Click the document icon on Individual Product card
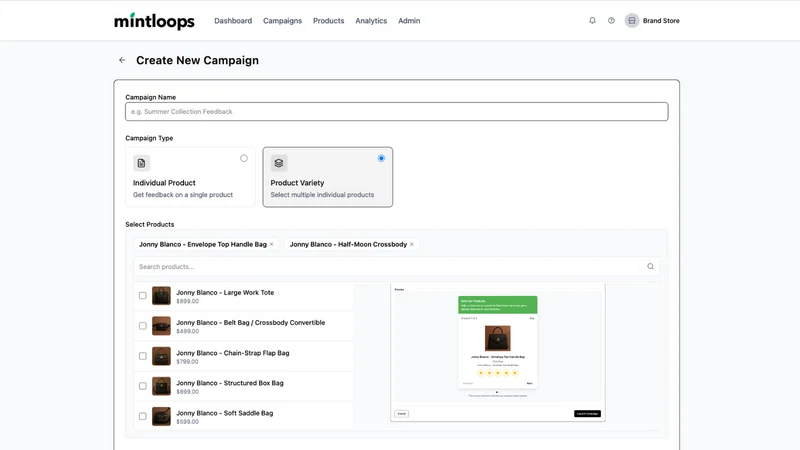Image resolution: width=800 pixels, height=450 pixels. (x=141, y=163)
